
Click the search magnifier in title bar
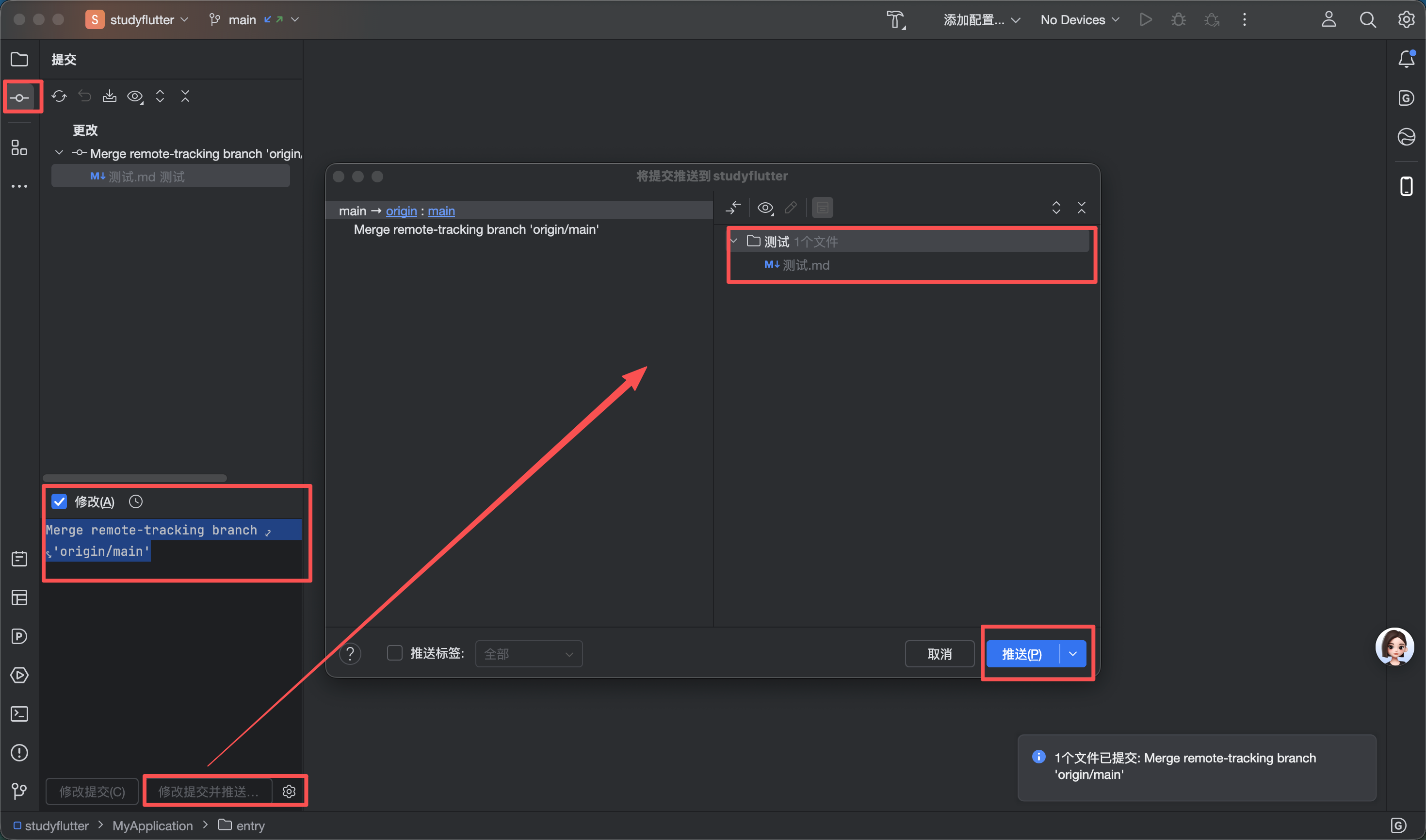pyautogui.click(x=1368, y=20)
